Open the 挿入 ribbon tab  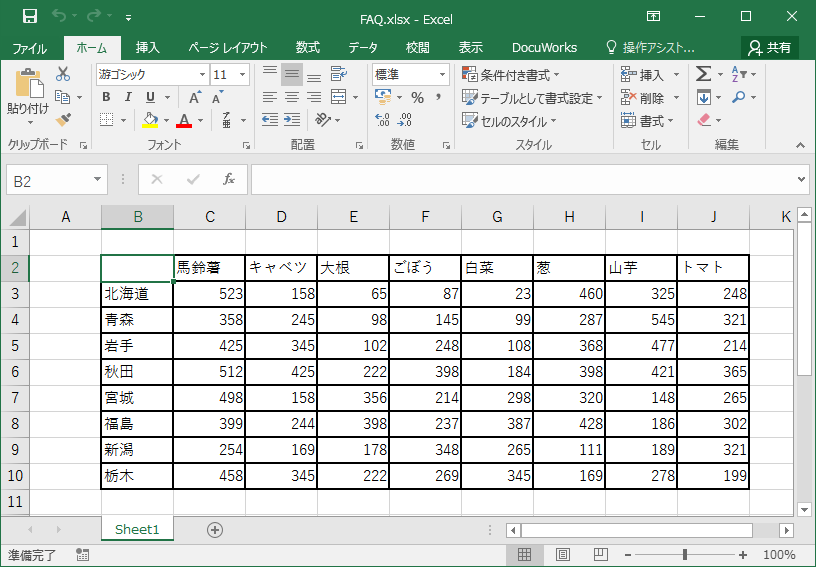point(147,47)
